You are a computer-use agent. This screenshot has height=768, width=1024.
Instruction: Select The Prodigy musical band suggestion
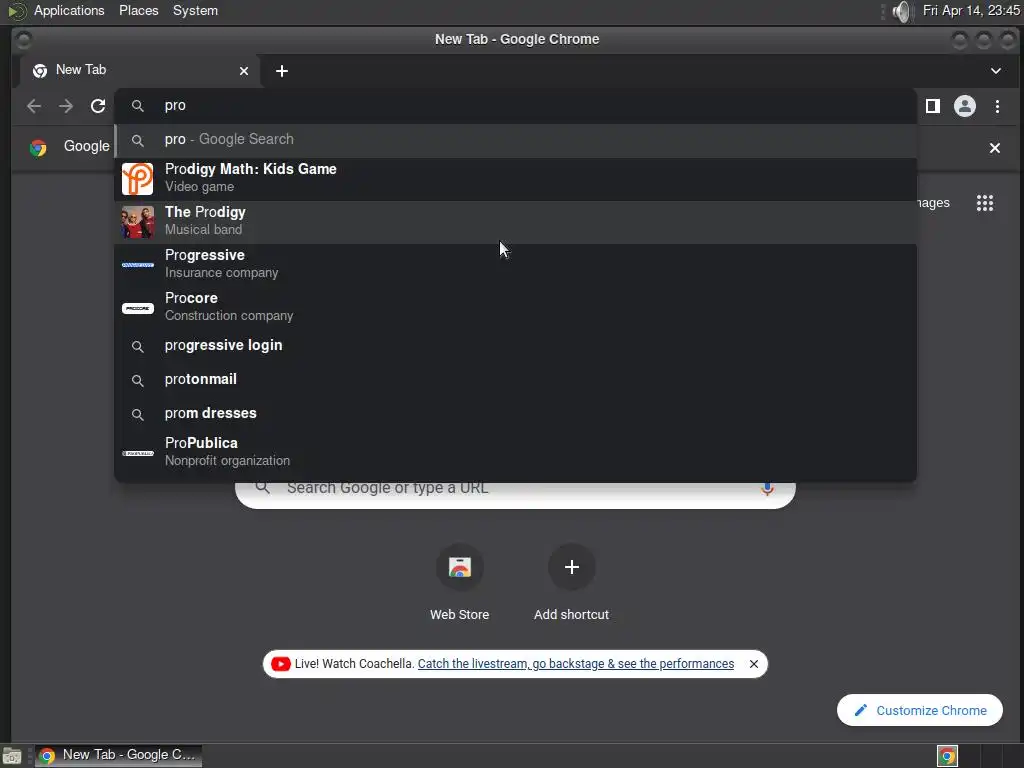[515, 221]
